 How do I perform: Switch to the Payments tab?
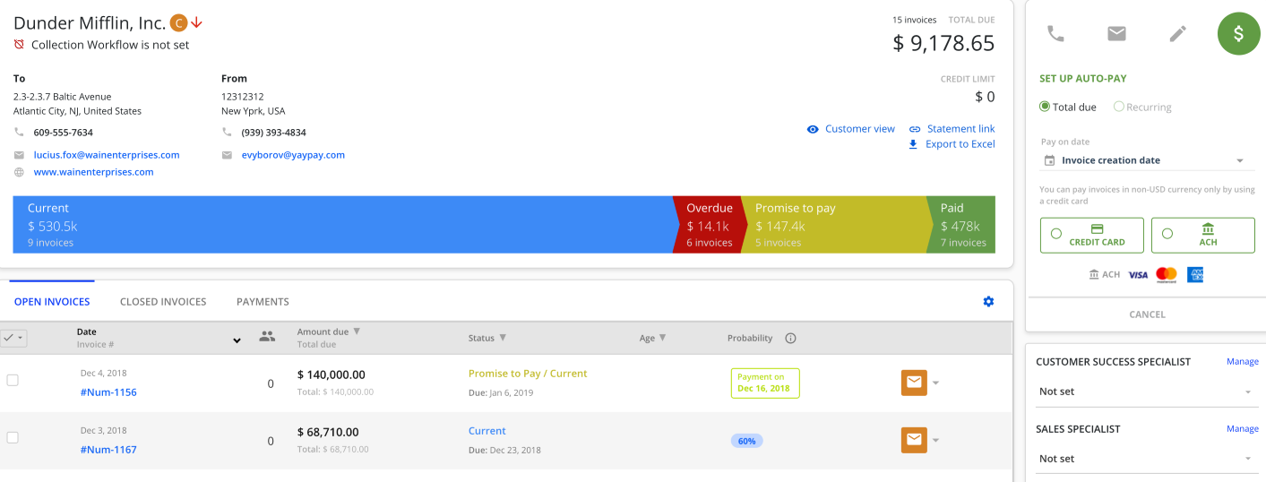[x=262, y=301]
